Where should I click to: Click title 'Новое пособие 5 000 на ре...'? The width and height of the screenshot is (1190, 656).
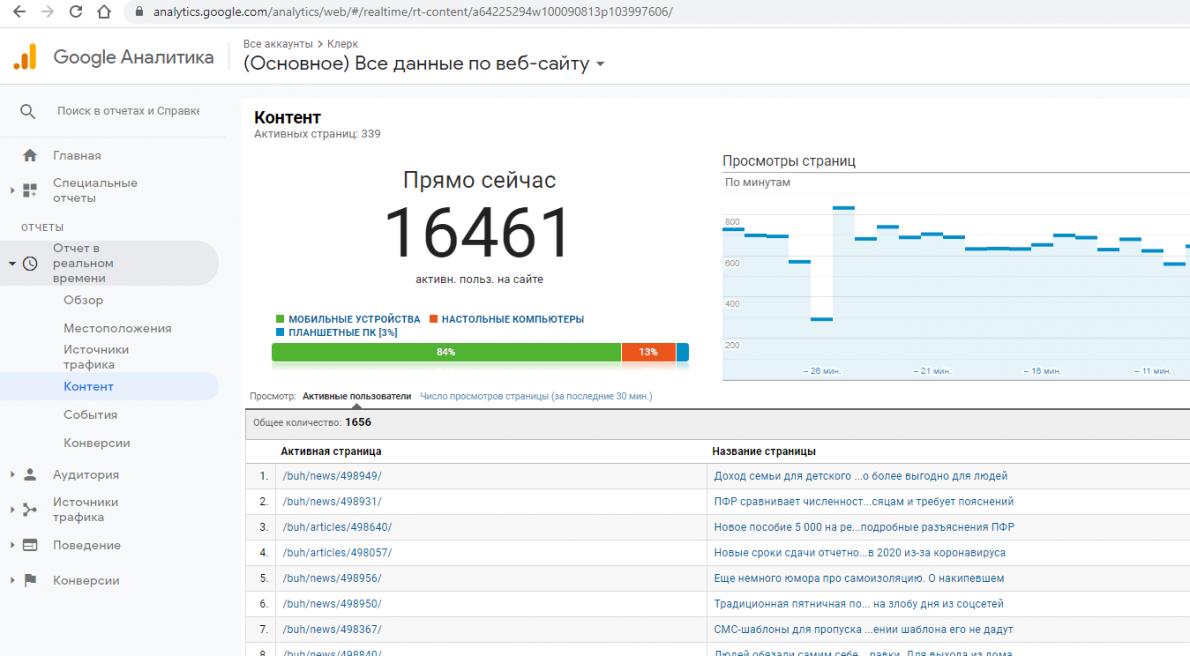pyautogui.click(x=864, y=527)
